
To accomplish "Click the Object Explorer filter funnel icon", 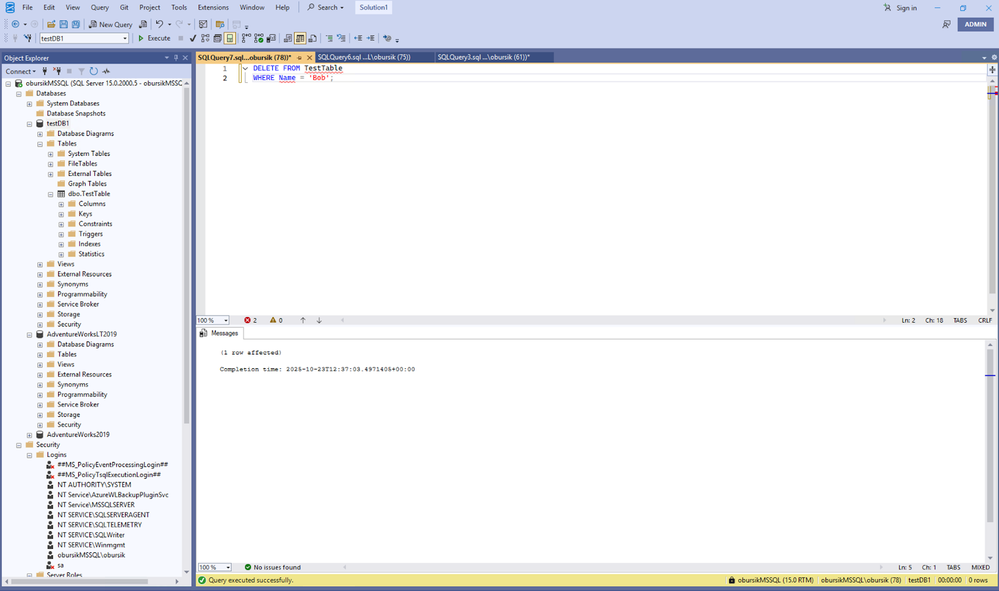I will tap(81, 71).
